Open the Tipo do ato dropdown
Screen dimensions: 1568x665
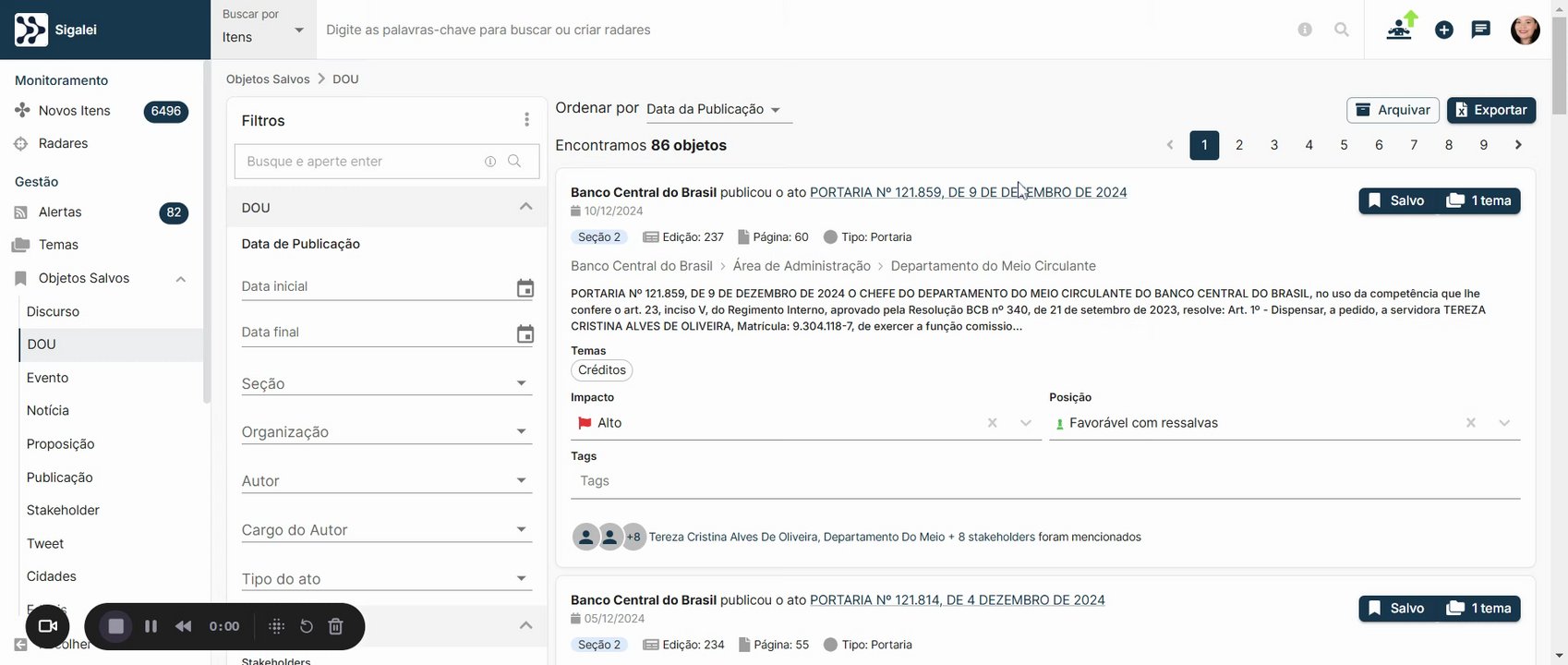pos(387,579)
